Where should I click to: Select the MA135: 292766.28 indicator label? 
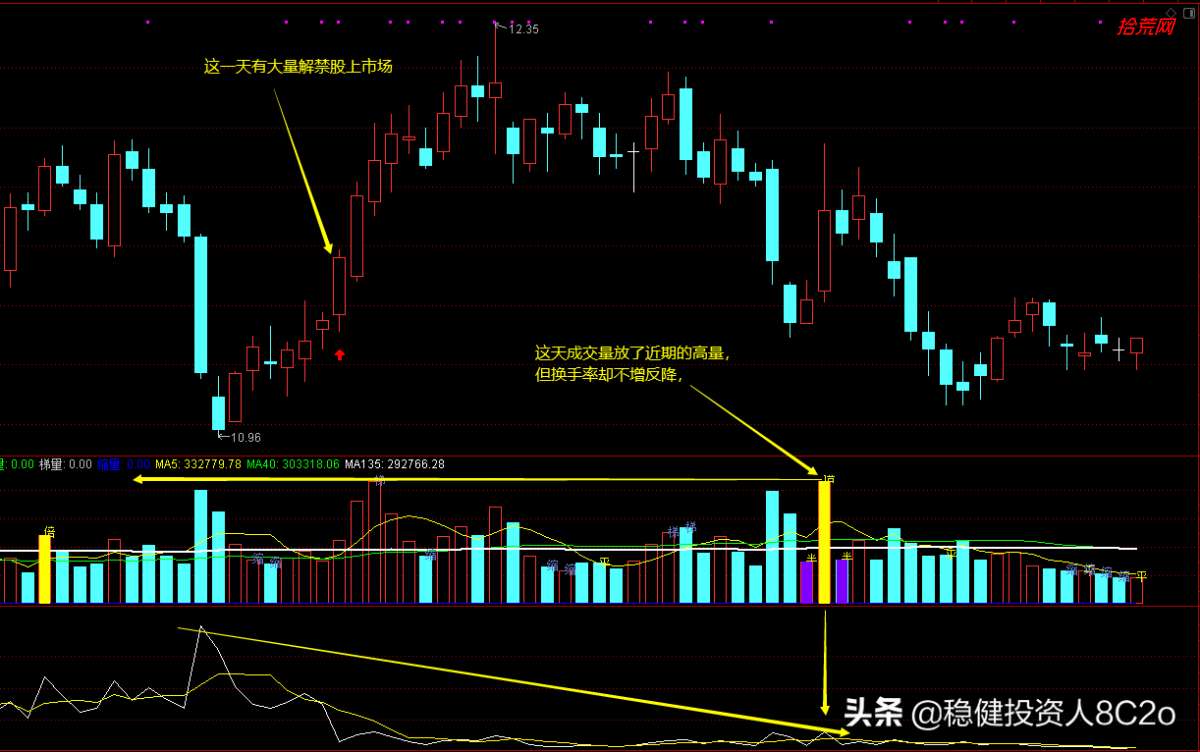click(395, 464)
